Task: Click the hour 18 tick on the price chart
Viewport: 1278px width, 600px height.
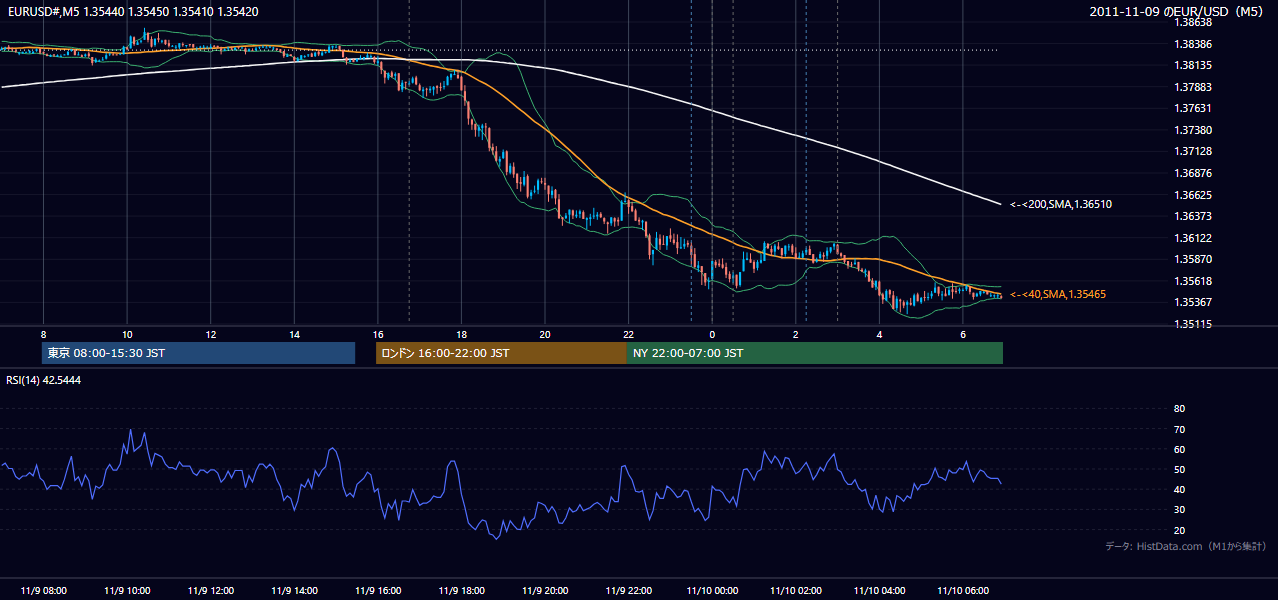Action: point(461,333)
